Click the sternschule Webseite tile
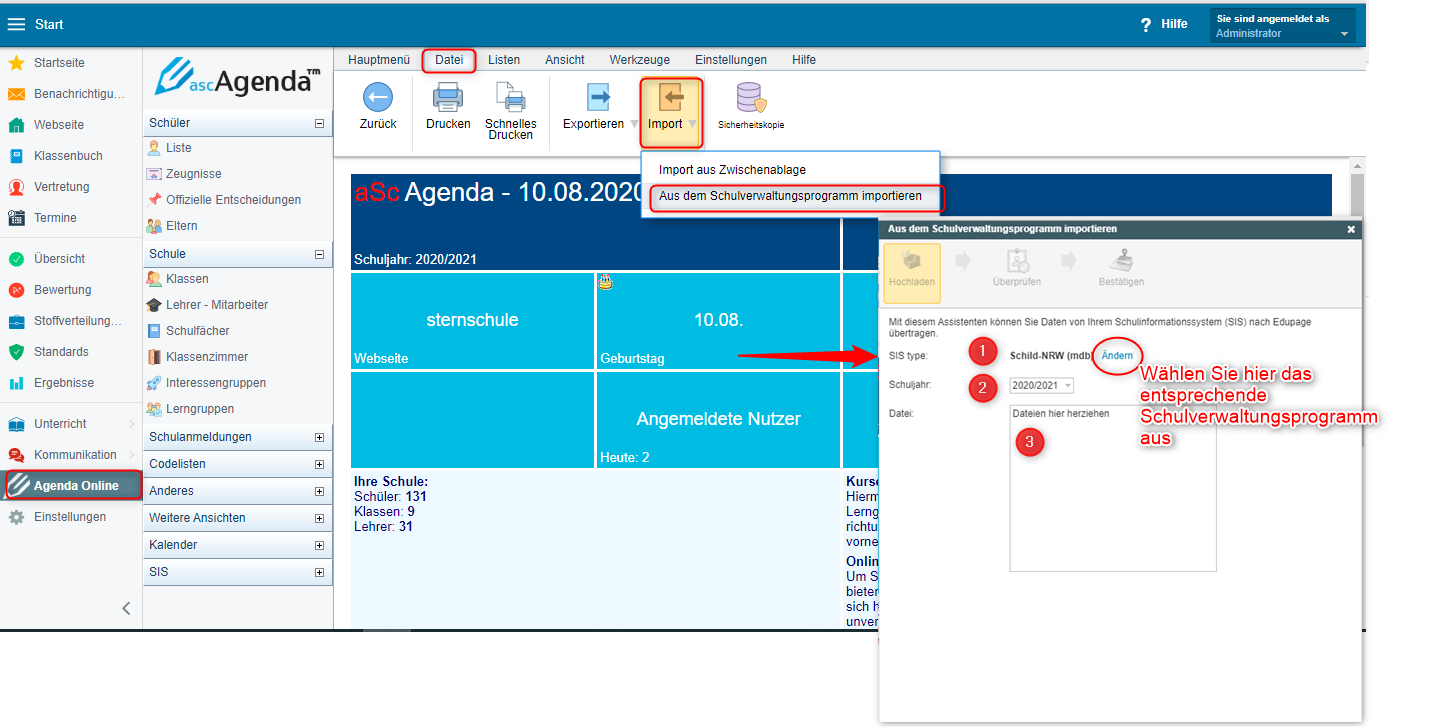1433x727 pixels. tap(472, 320)
